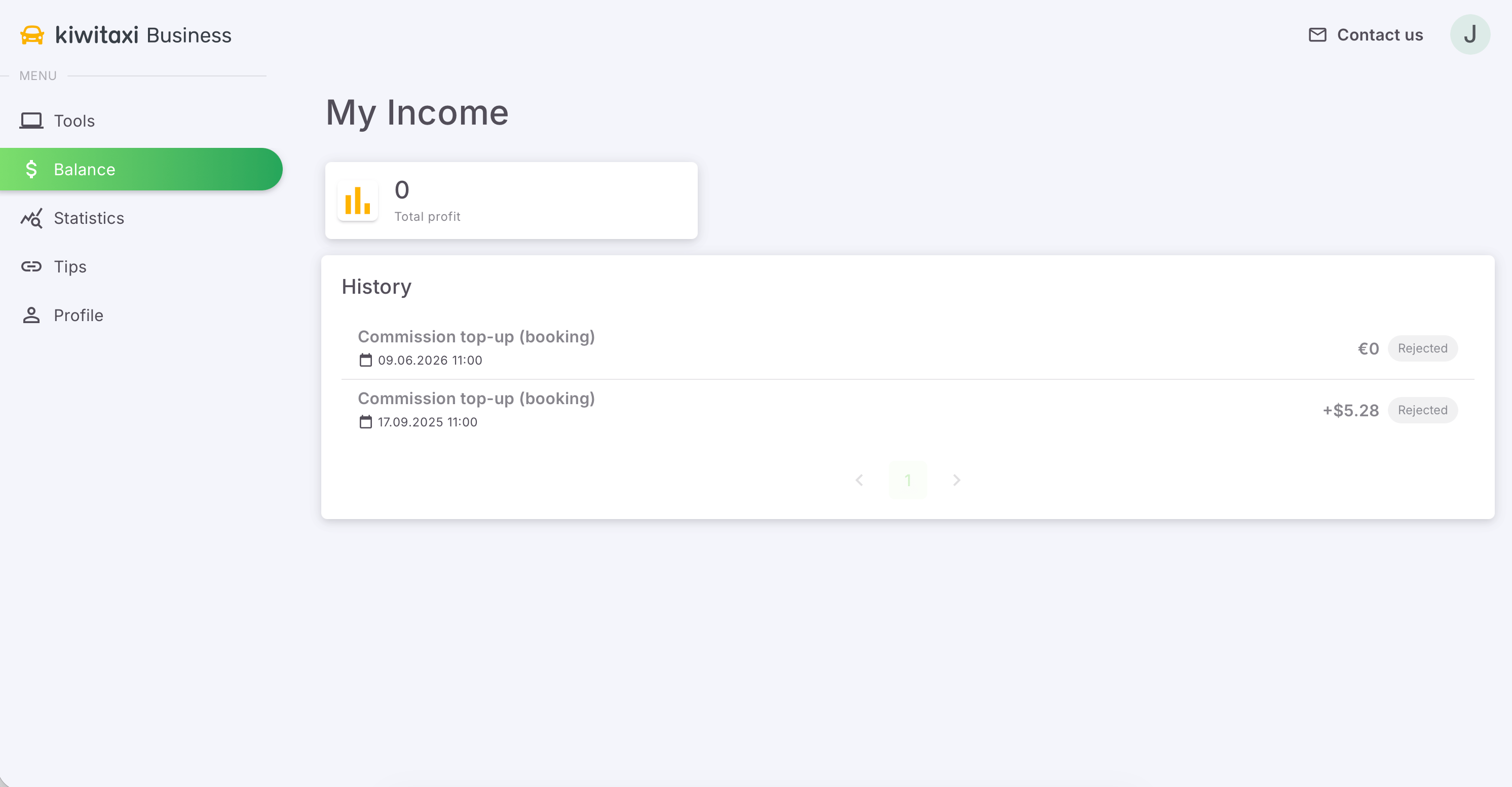Click the Tips chain link icon
Viewport: 1512px width, 787px height.
click(31, 267)
